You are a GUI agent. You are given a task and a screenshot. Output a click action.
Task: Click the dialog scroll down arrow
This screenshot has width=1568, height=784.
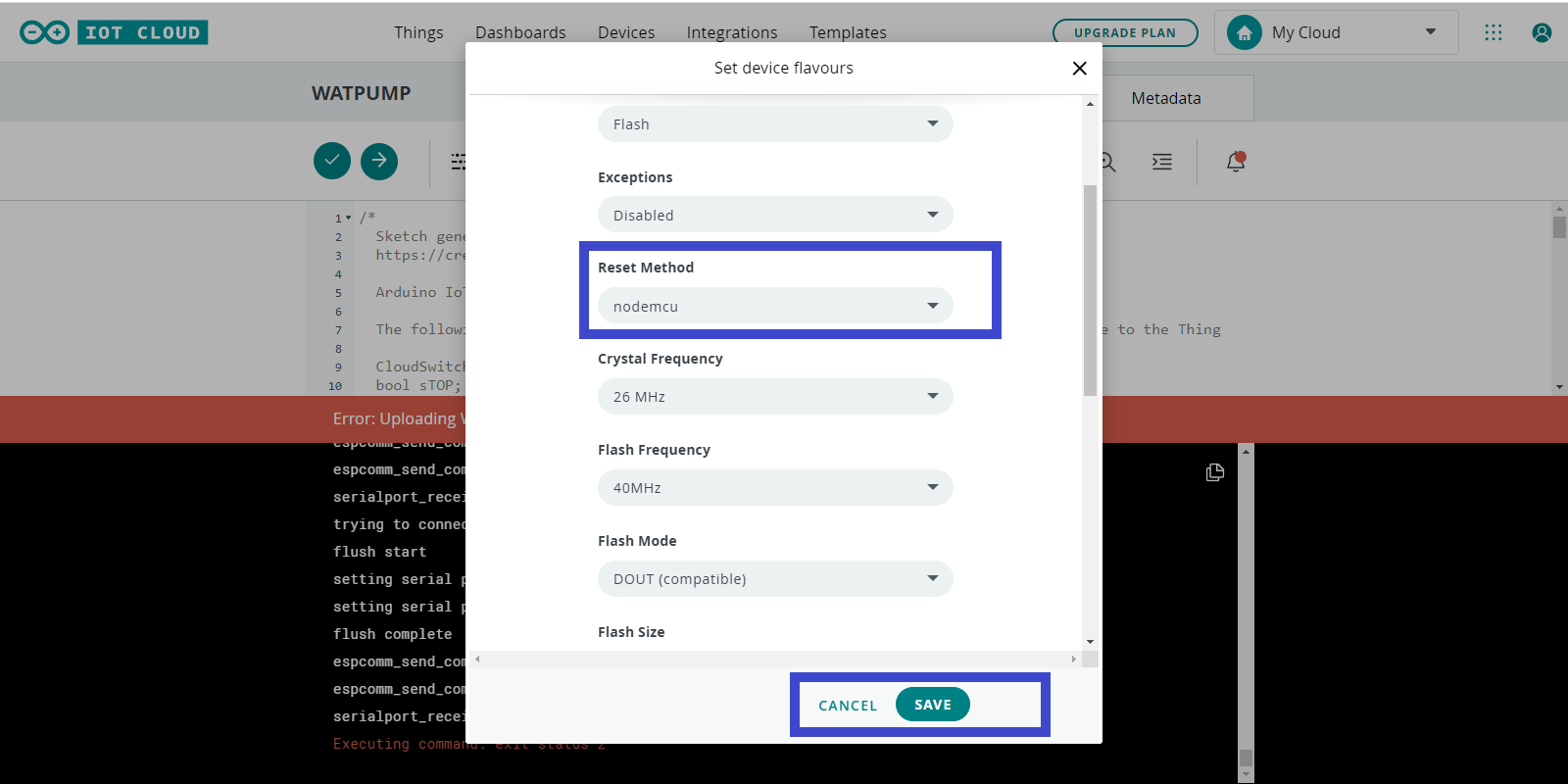(x=1090, y=642)
